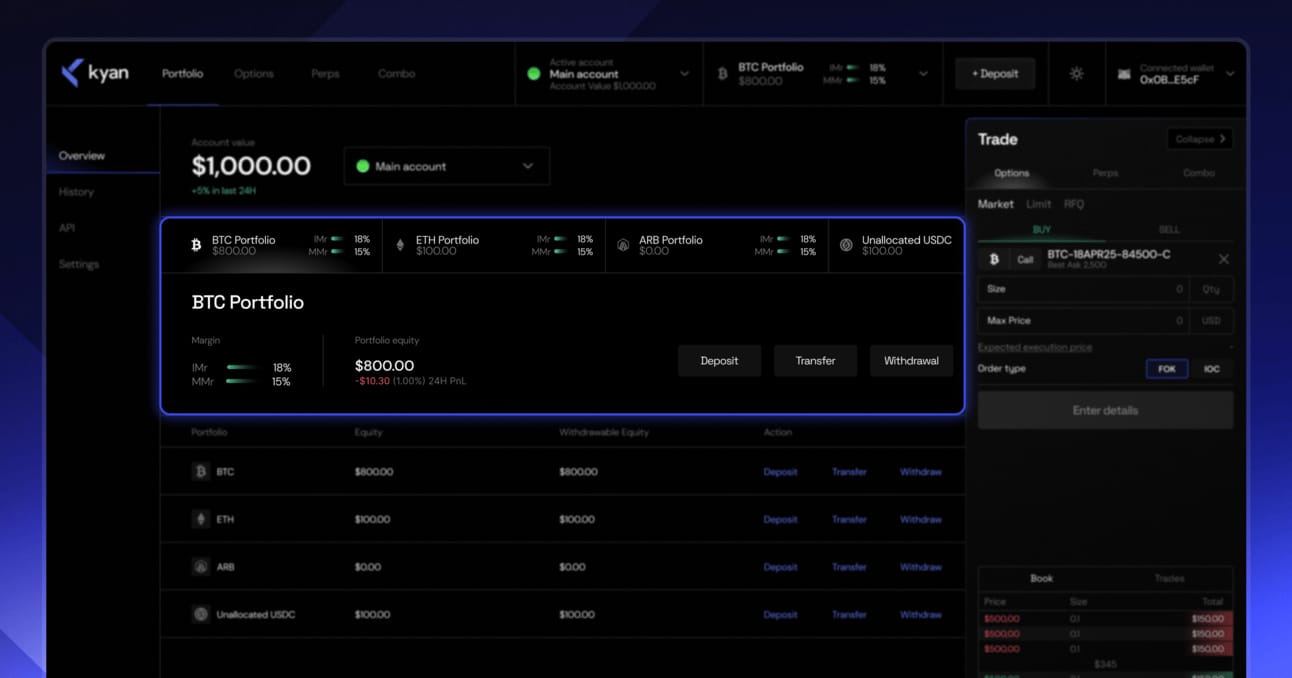Click Withdraw link in the ARB row
The width and height of the screenshot is (1292, 678).
921,567
